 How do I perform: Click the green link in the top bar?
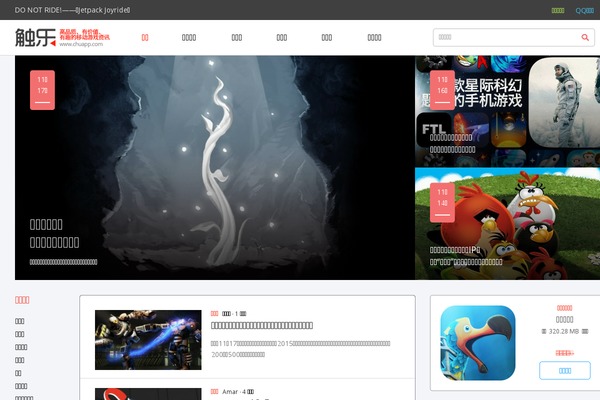click(x=558, y=10)
